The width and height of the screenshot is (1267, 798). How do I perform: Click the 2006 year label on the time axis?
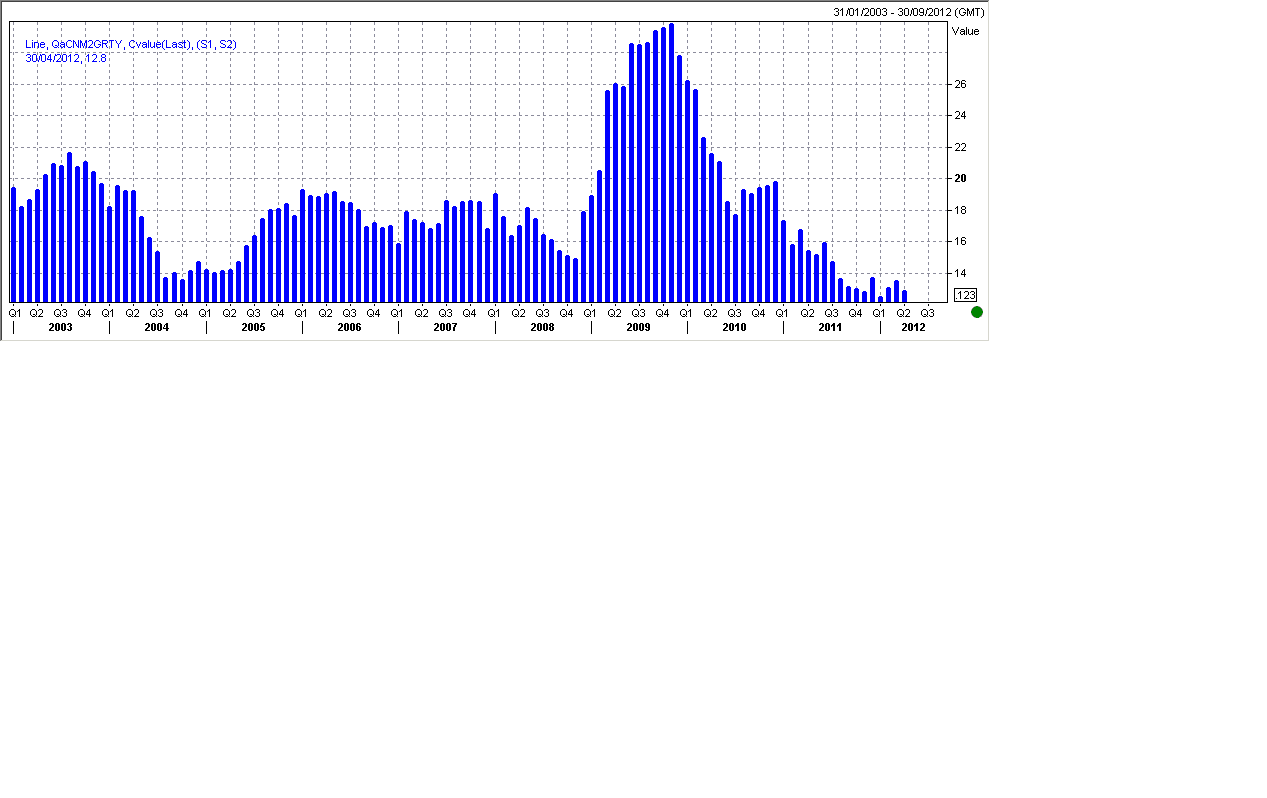(x=349, y=328)
